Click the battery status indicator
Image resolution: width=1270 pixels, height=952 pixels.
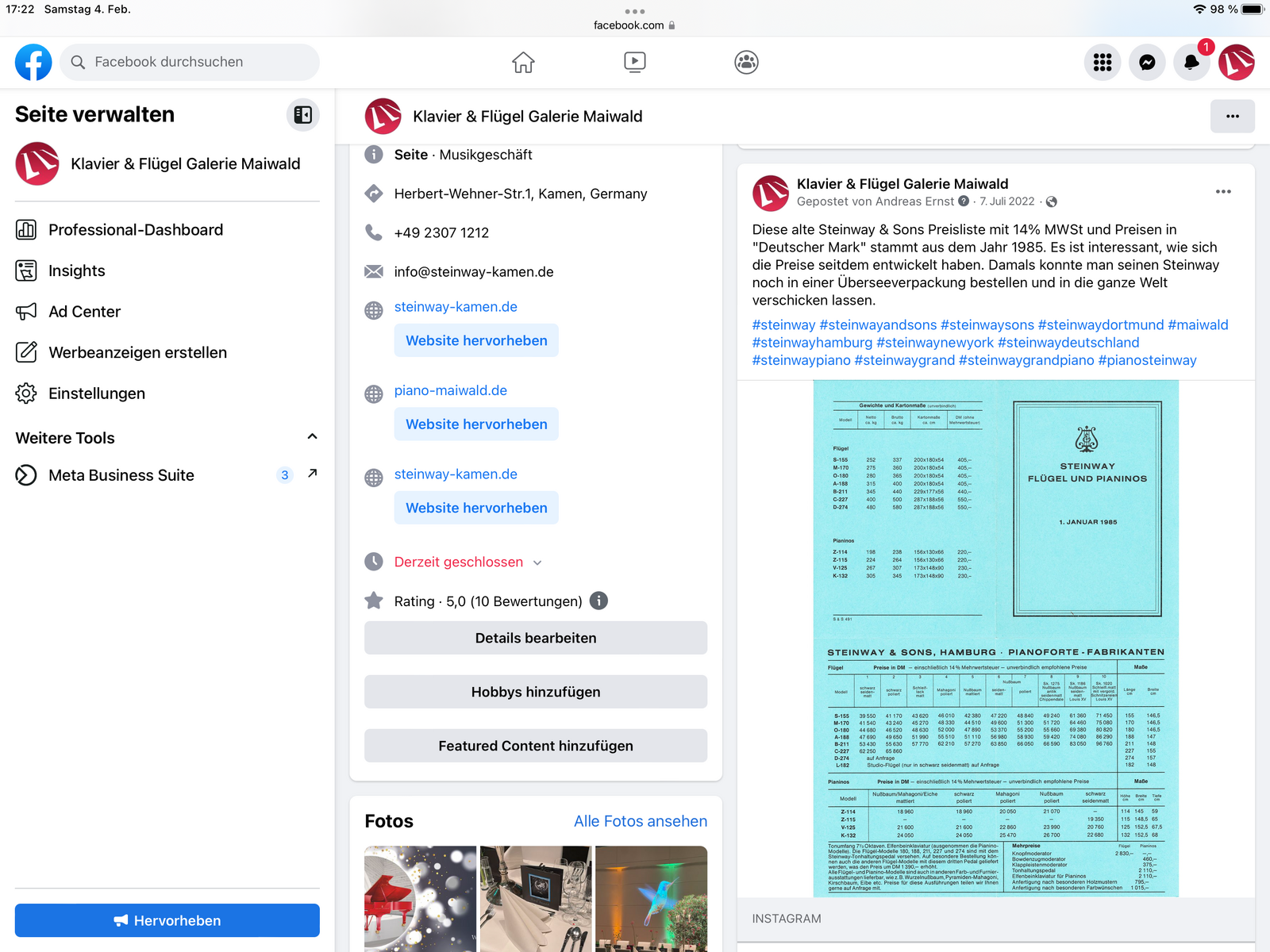(1253, 10)
